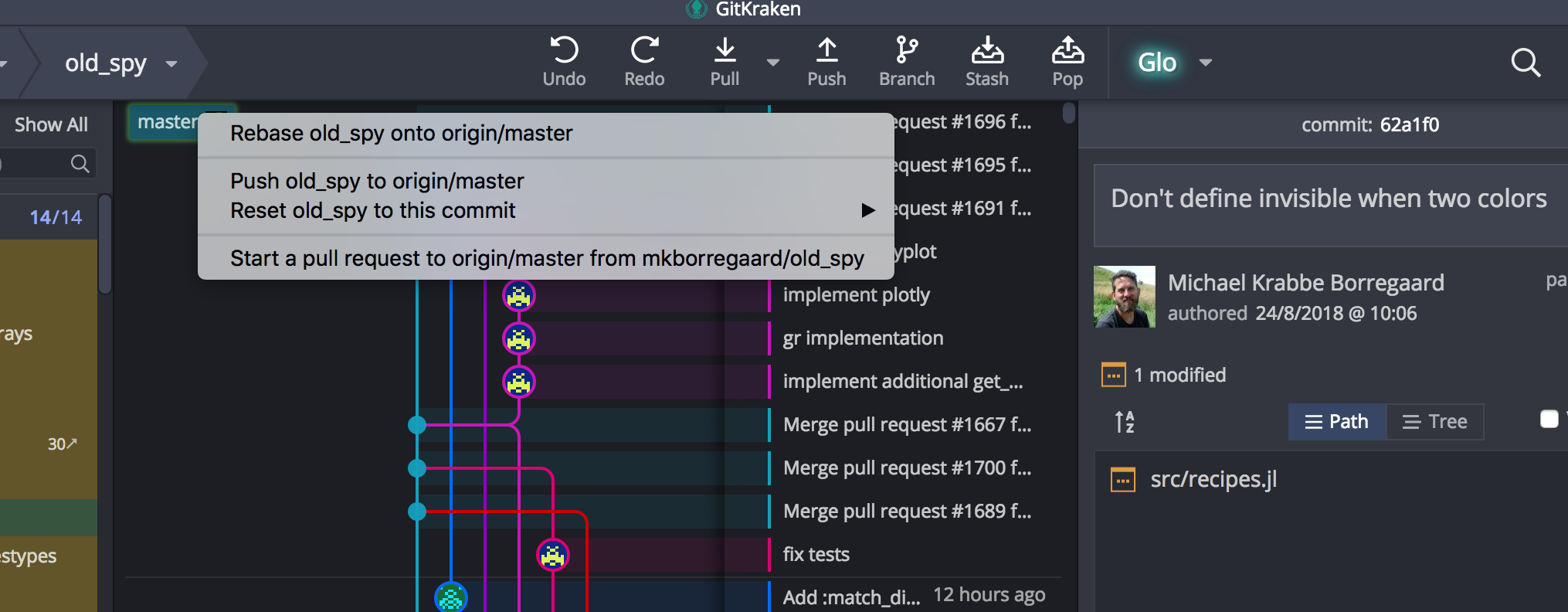Select the merge node for pull request #1689
This screenshot has height=612, width=1568.
(417, 512)
